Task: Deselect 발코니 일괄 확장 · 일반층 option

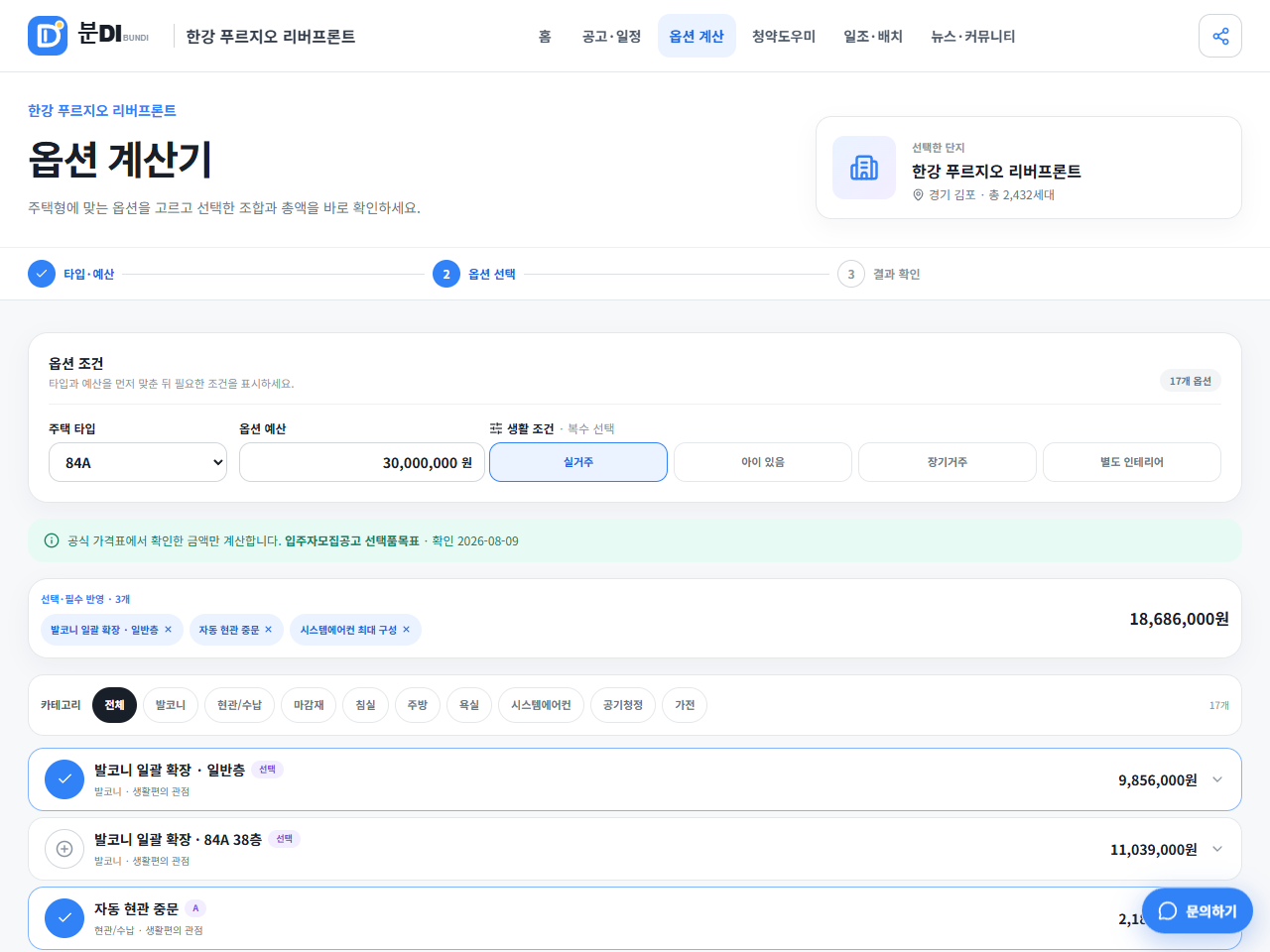Action: tap(64, 779)
